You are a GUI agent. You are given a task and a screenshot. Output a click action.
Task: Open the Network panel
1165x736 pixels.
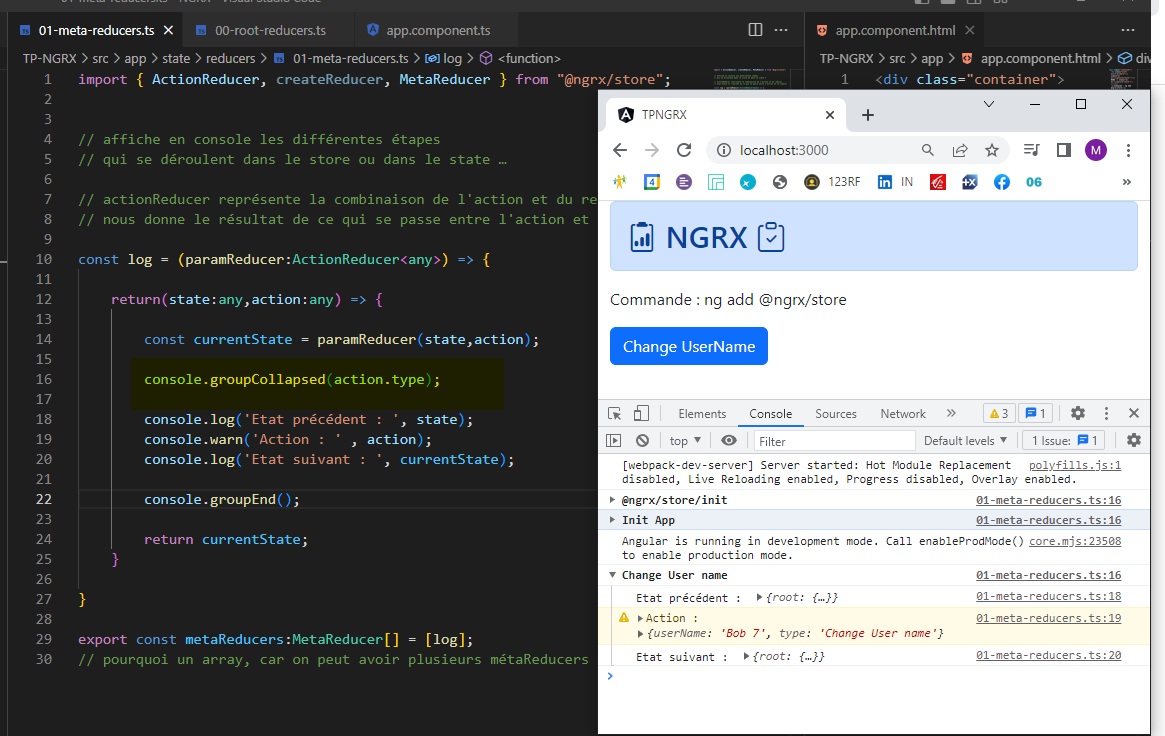(x=903, y=414)
